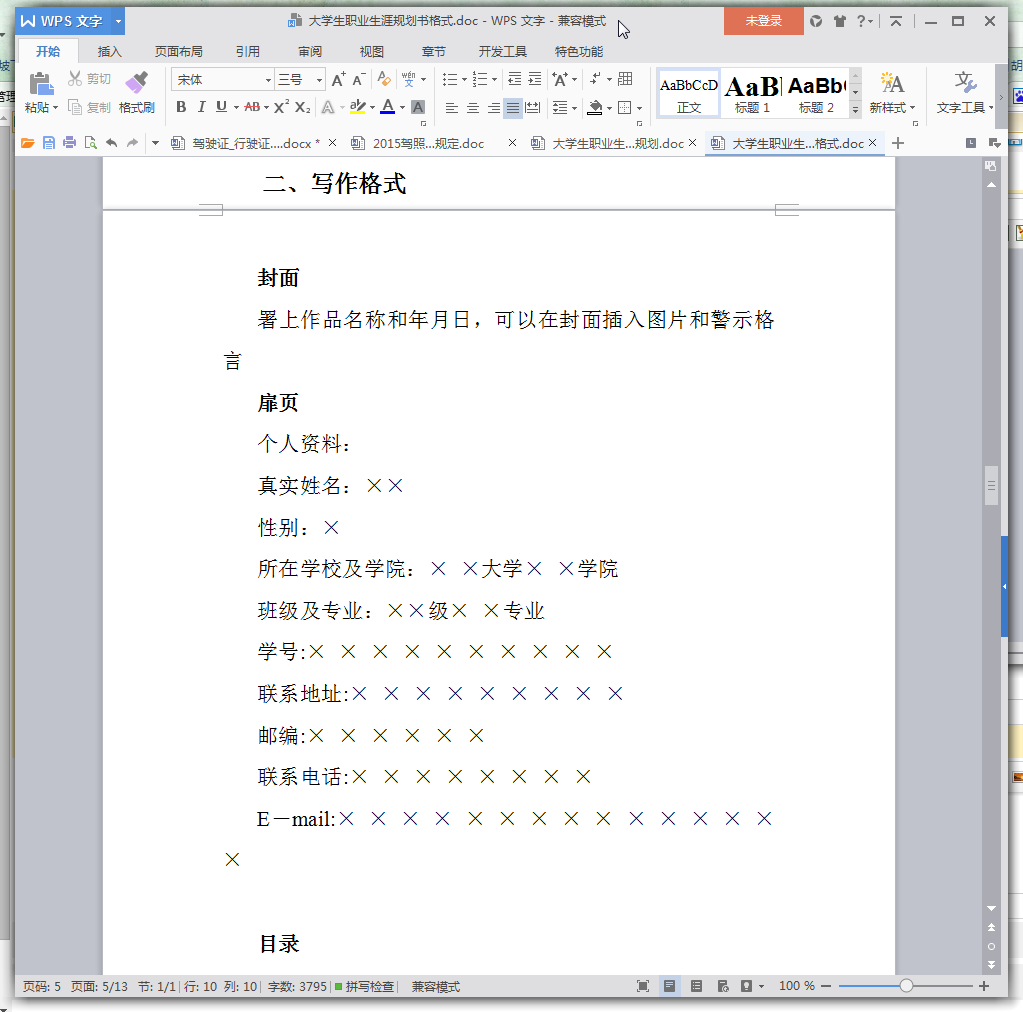Click the zoom slider in status bar
The image size is (1023, 1012).
tap(906, 986)
